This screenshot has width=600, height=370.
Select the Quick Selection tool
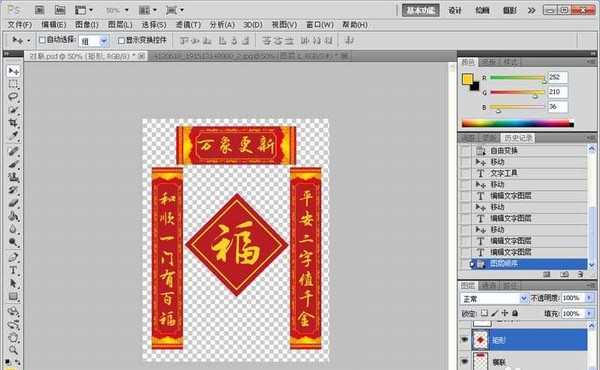coord(13,110)
